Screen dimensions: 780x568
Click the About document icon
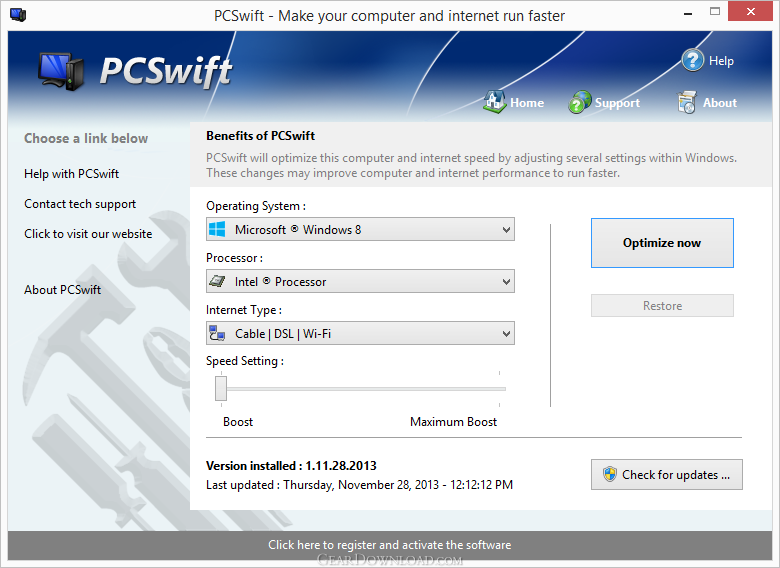pos(686,102)
